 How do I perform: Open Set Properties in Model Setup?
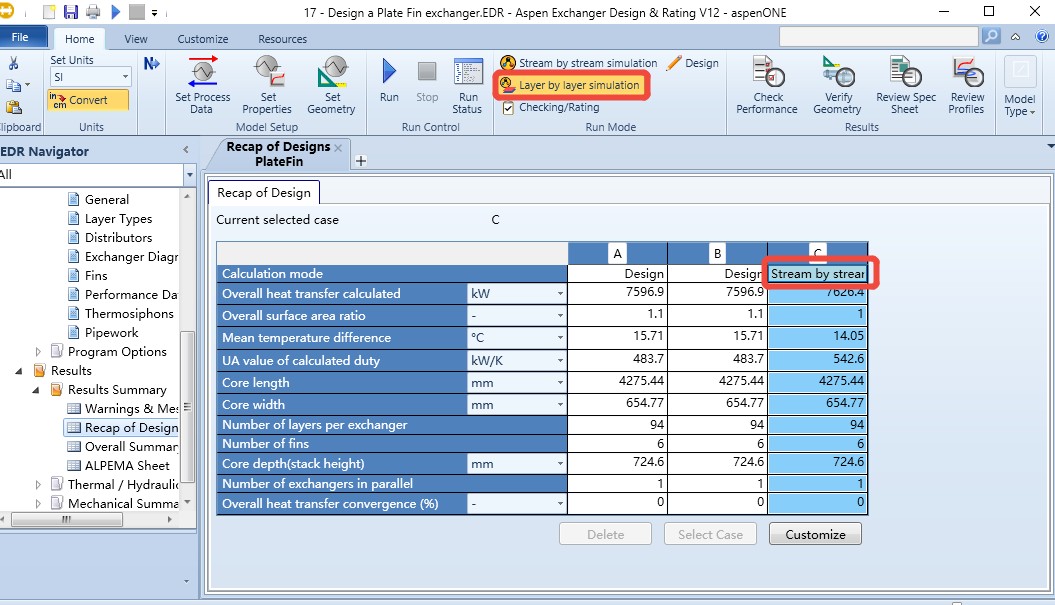pyautogui.click(x=267, y=73)
